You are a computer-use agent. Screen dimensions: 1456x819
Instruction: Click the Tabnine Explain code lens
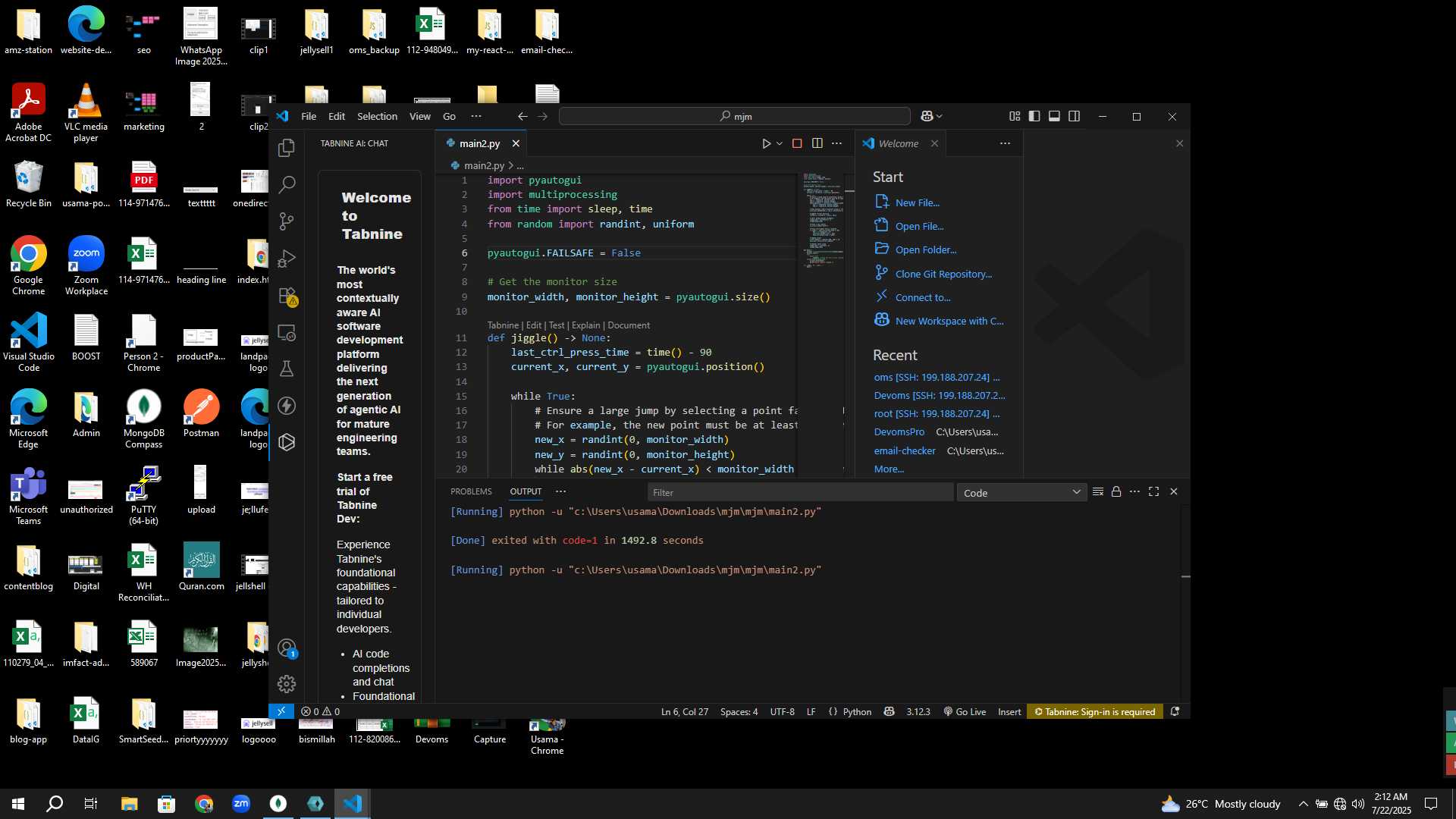click(585, 325)
